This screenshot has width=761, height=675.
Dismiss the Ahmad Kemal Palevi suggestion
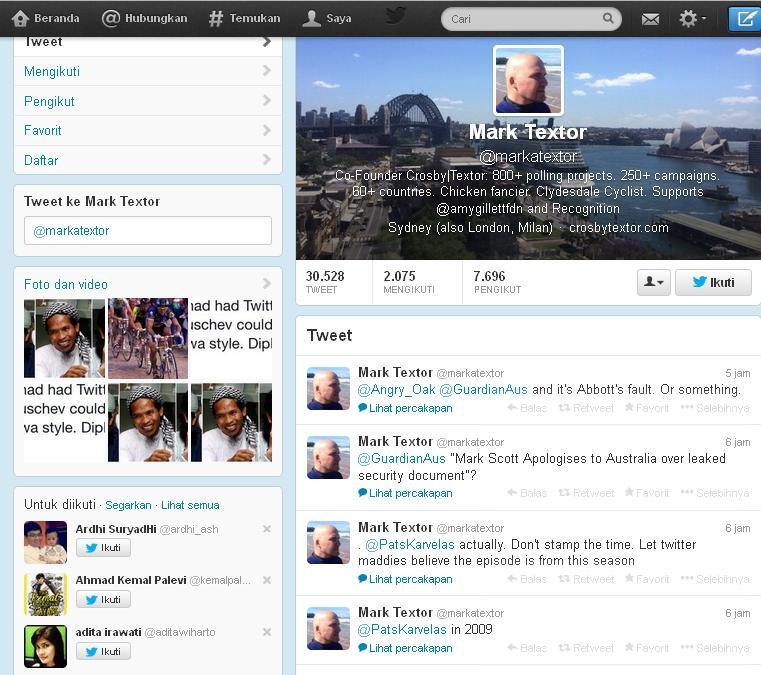(266, 580)
